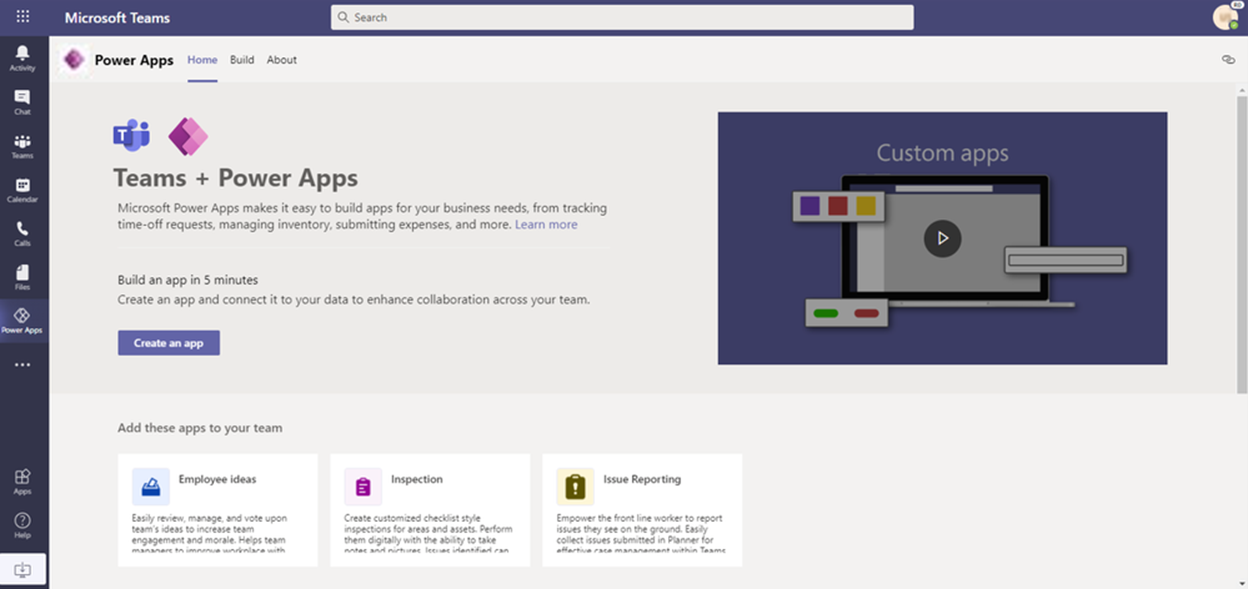Click the app launcher grid icon
1248x589 pixels.
tap(22, 16)
